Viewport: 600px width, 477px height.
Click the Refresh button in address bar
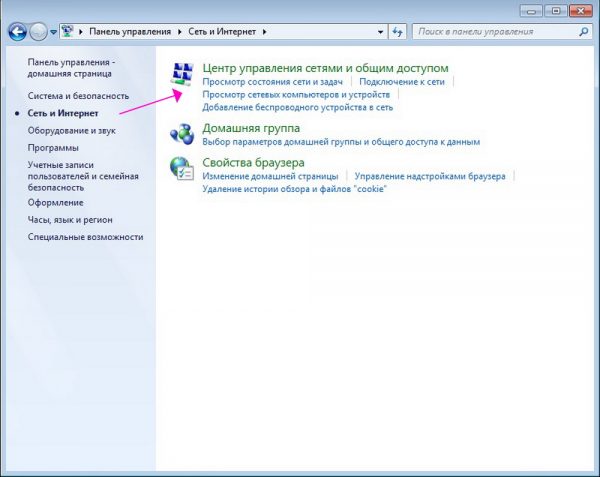398,32
